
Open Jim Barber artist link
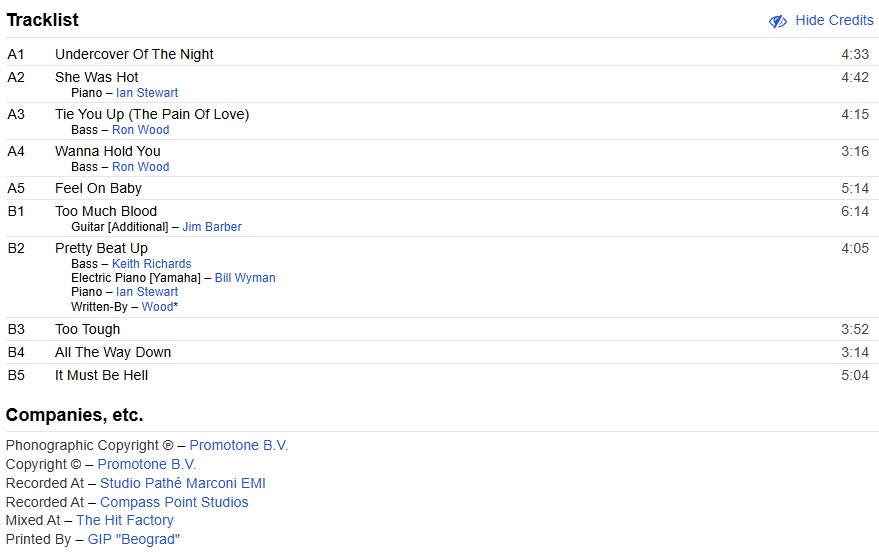point(212,227)
